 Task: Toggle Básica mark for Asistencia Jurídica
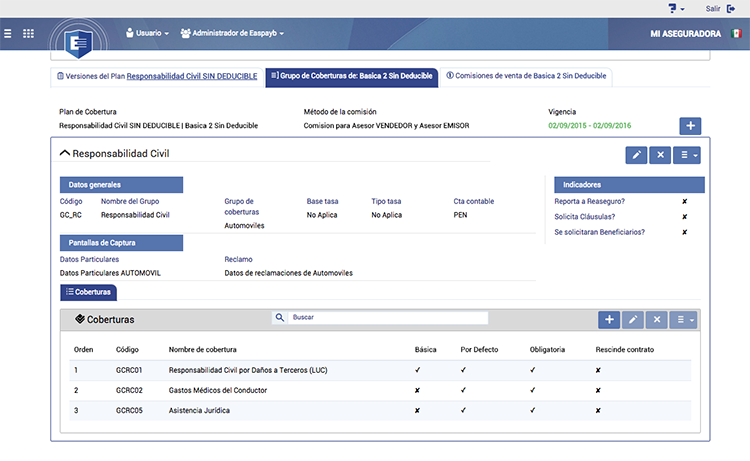tap(417, 411)
